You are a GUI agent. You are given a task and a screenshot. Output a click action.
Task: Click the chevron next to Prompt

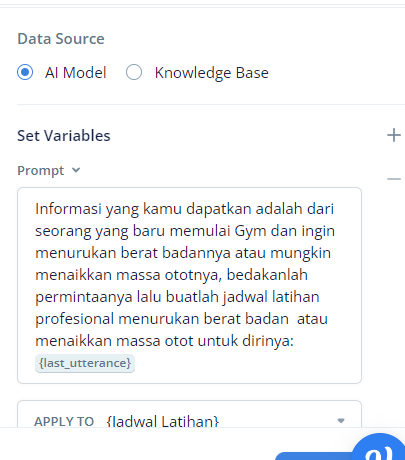coord(76,170)
